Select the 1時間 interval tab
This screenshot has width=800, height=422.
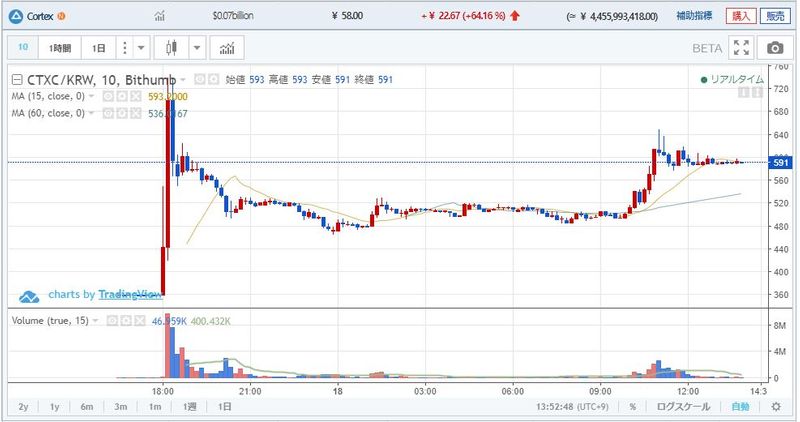(x=60, y=48)
